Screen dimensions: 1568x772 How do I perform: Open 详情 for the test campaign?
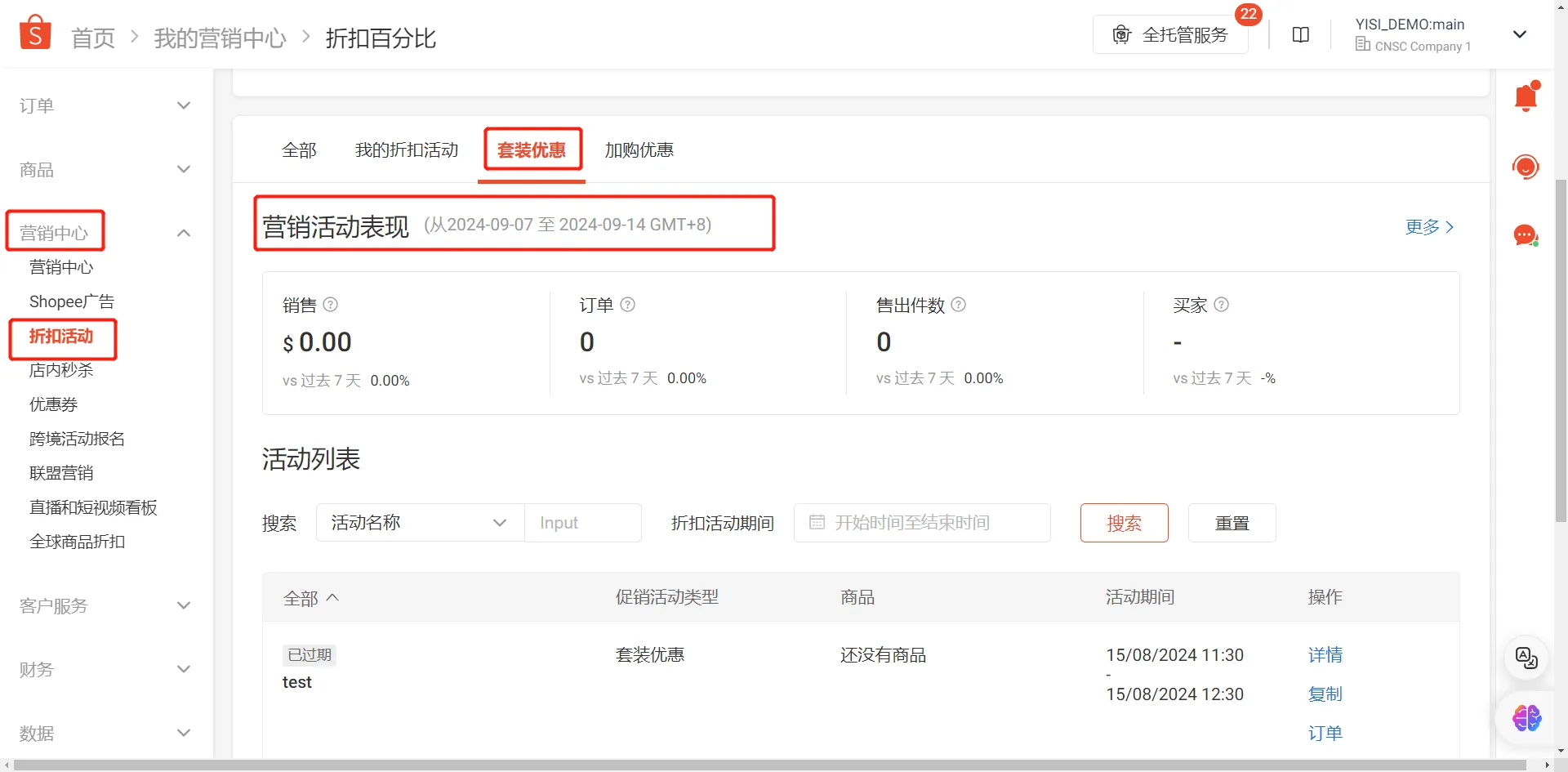1325,654
